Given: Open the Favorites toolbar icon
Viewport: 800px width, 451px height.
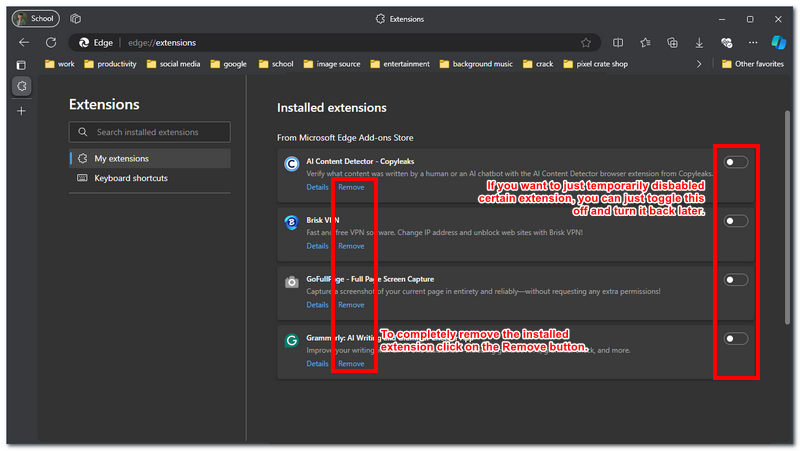Looking at the screenshot, I should tap(645, 43).
